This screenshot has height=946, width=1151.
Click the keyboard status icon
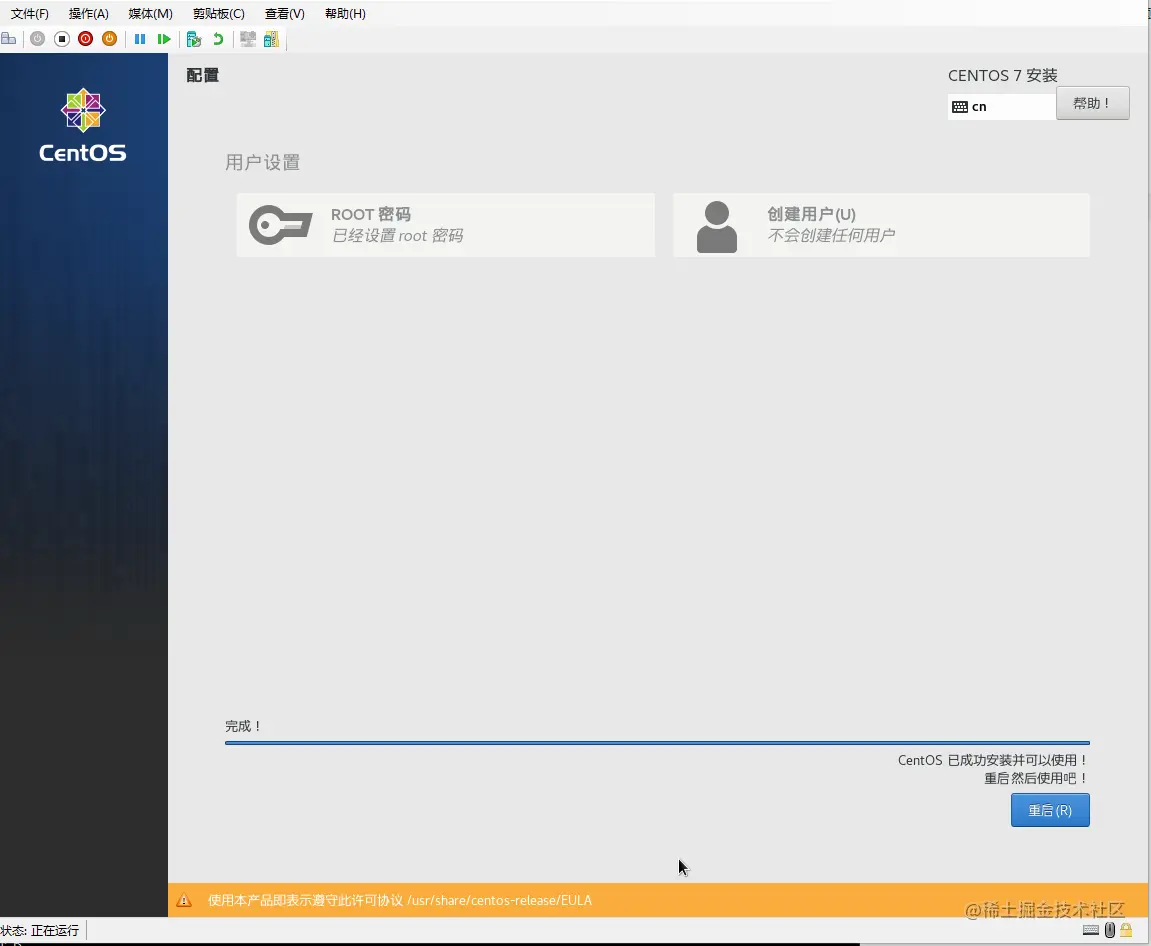click(1091, 930)
